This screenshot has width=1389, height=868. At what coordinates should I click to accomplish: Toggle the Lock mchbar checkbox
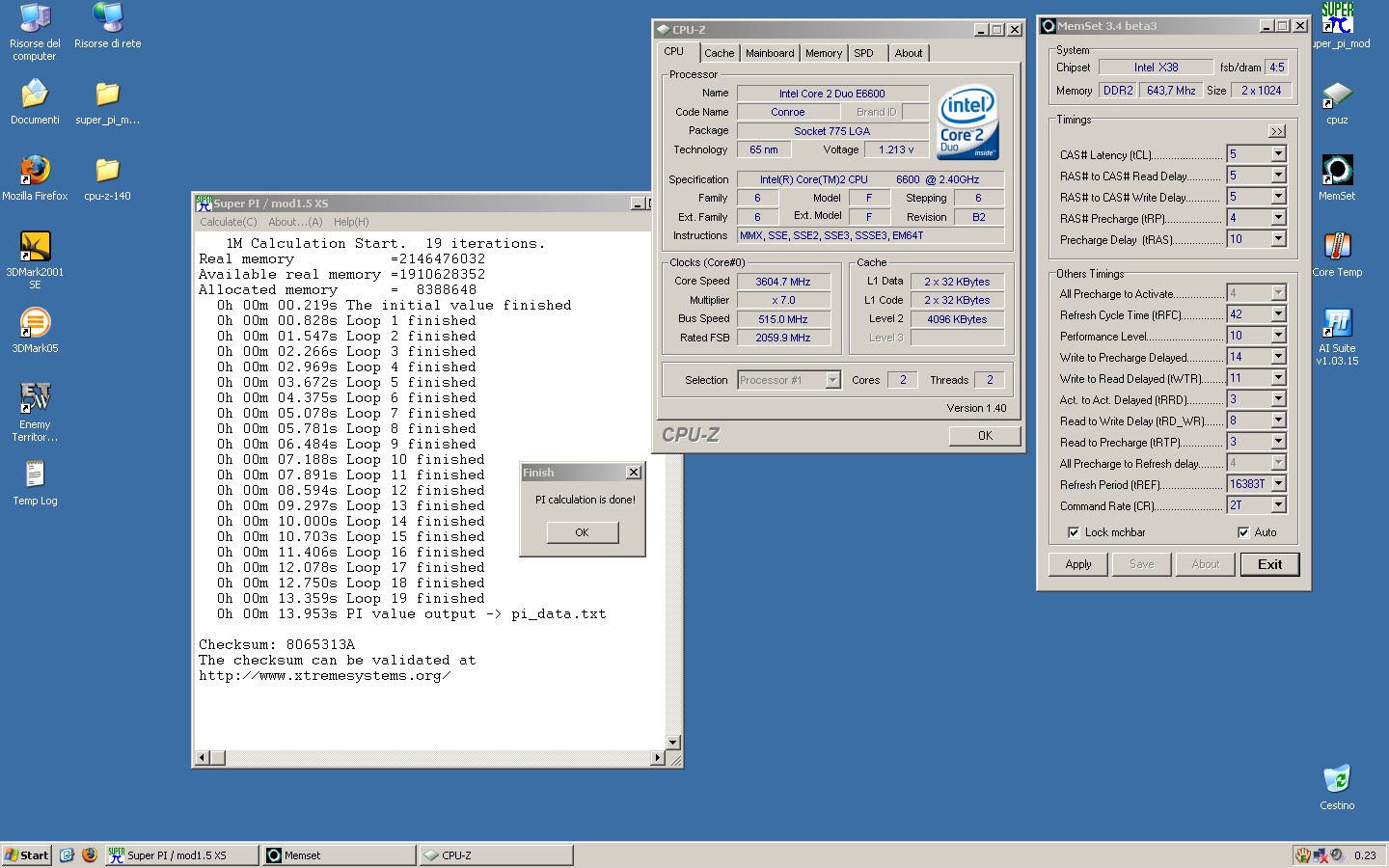1073,532
